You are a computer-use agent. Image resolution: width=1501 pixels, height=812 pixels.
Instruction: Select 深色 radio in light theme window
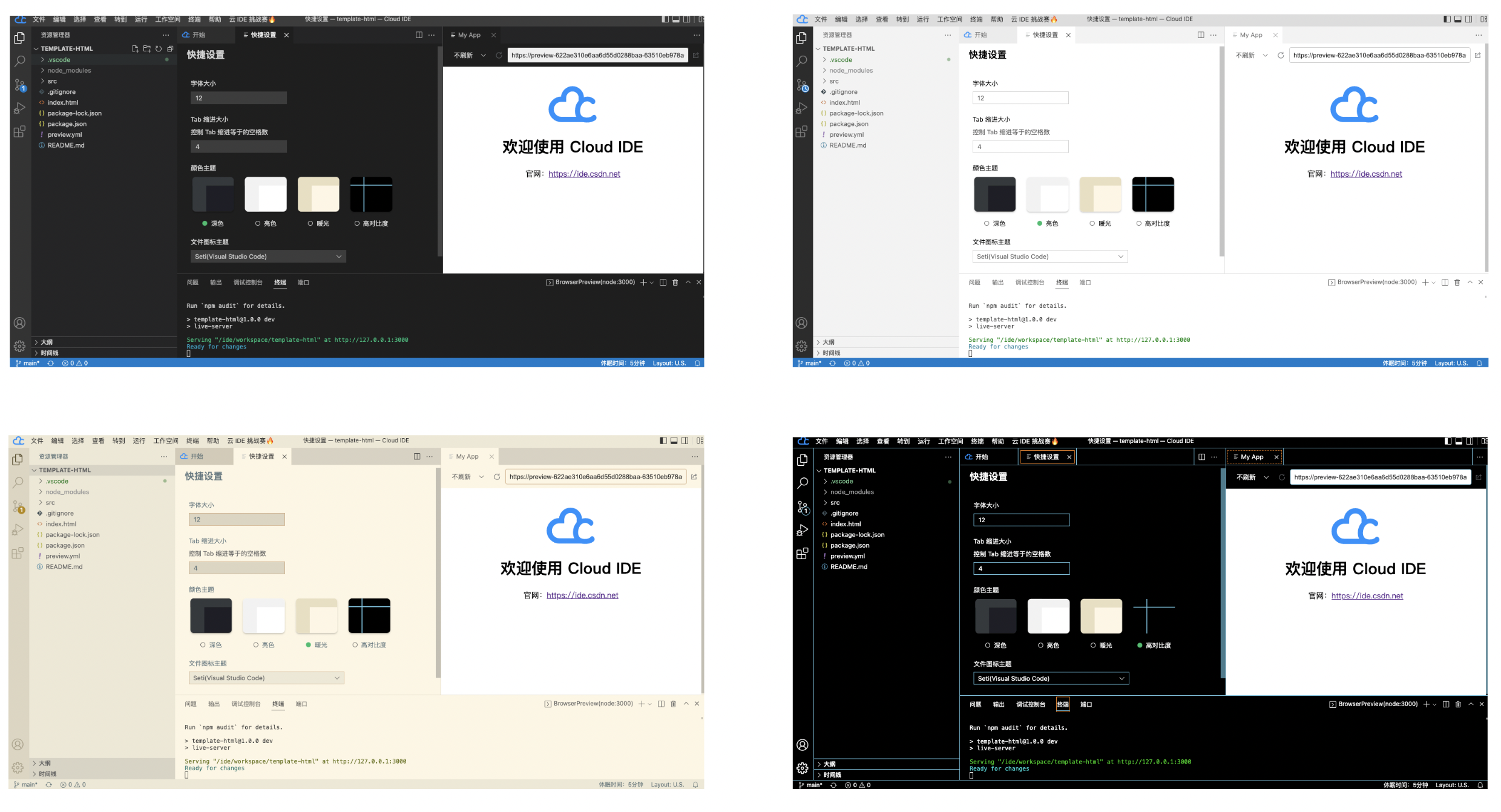click(987, 224)
